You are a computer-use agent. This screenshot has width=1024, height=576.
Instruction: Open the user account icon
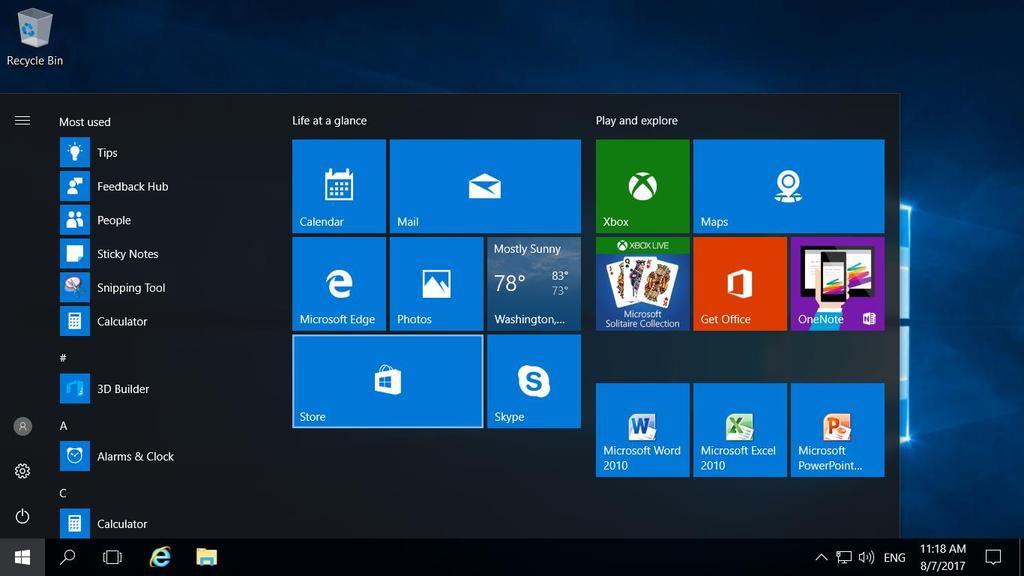(x=22, y=426)
